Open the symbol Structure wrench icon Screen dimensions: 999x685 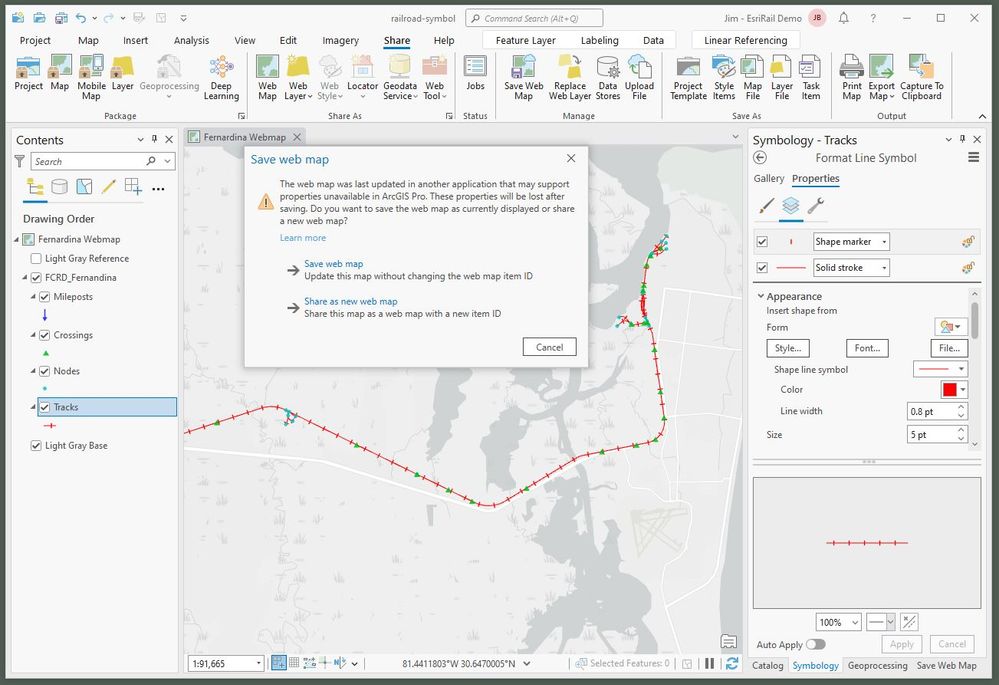coord(816,206)
